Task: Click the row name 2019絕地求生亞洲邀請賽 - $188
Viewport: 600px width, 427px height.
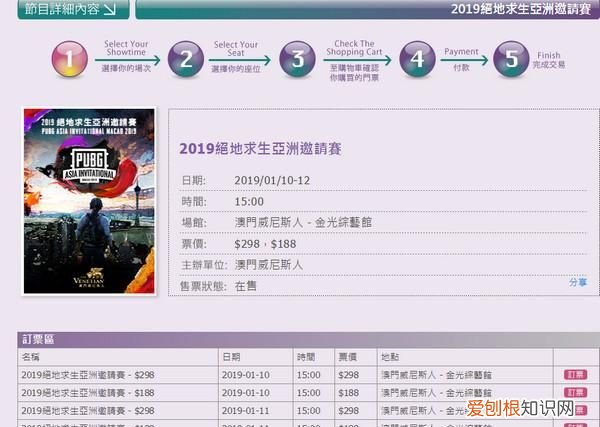Action: click(88, 393)
